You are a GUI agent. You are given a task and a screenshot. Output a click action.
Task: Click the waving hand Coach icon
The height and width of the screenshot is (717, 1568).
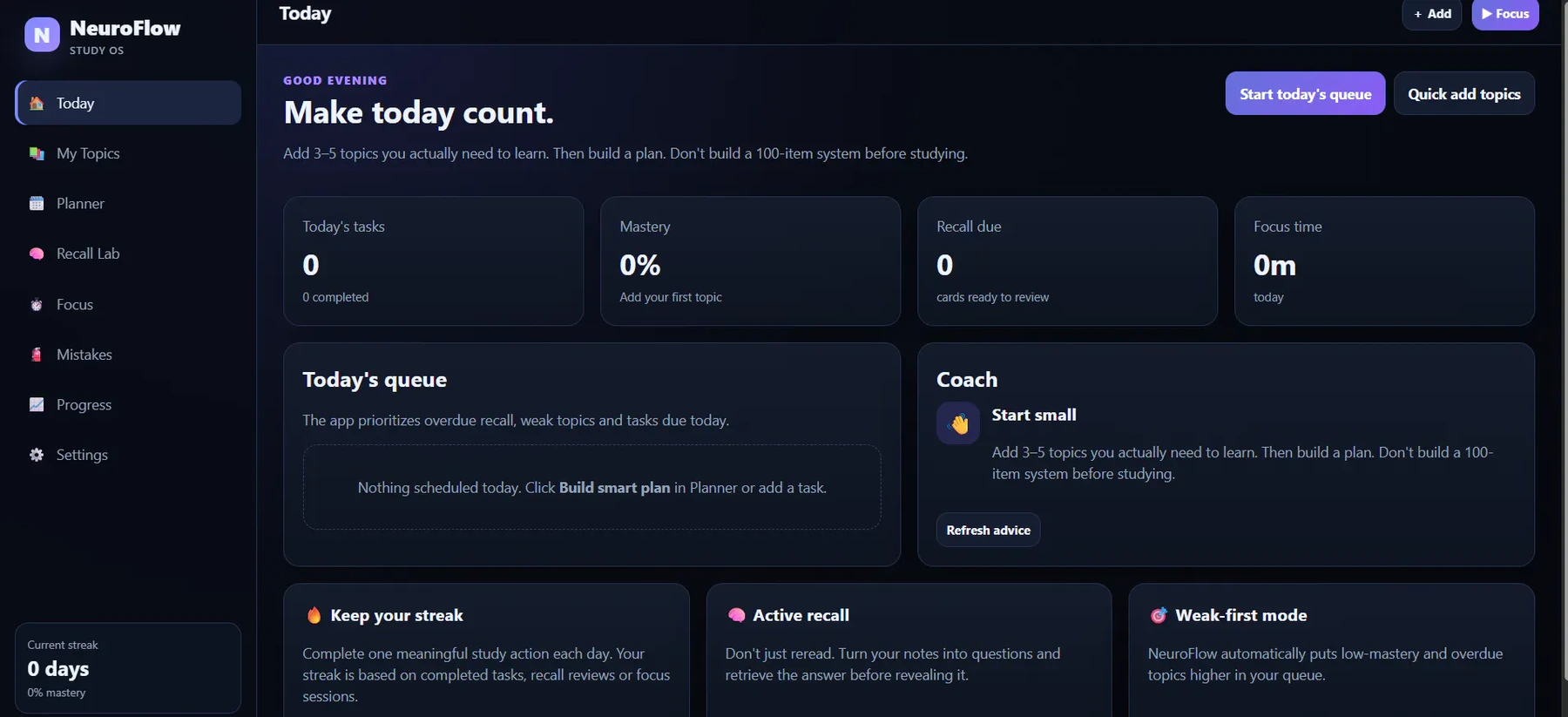click(958, 423)
